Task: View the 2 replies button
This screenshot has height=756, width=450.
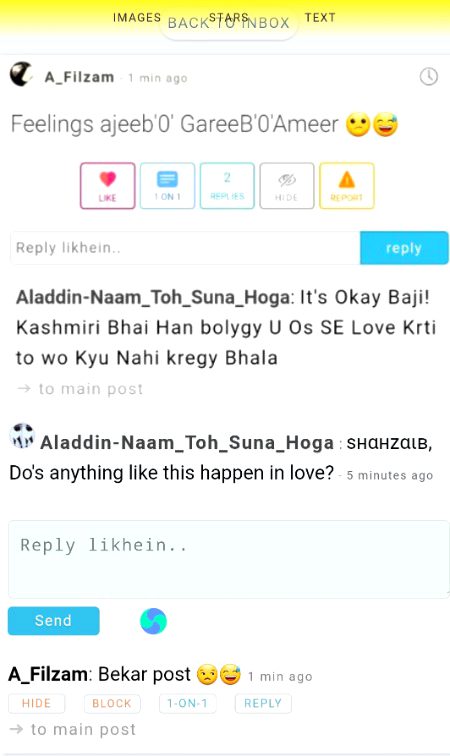Action: 227,186
